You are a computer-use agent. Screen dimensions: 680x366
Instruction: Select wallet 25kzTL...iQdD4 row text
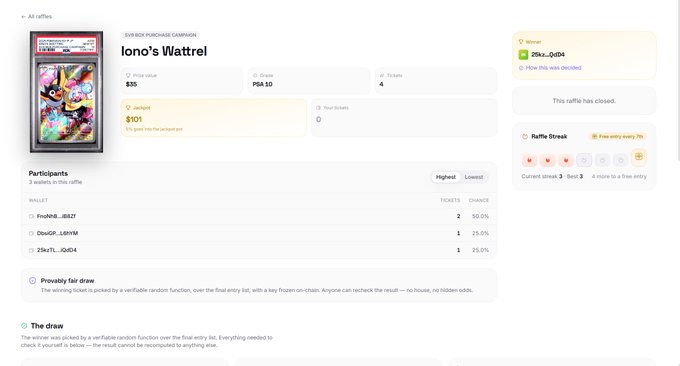pos(57,250)
